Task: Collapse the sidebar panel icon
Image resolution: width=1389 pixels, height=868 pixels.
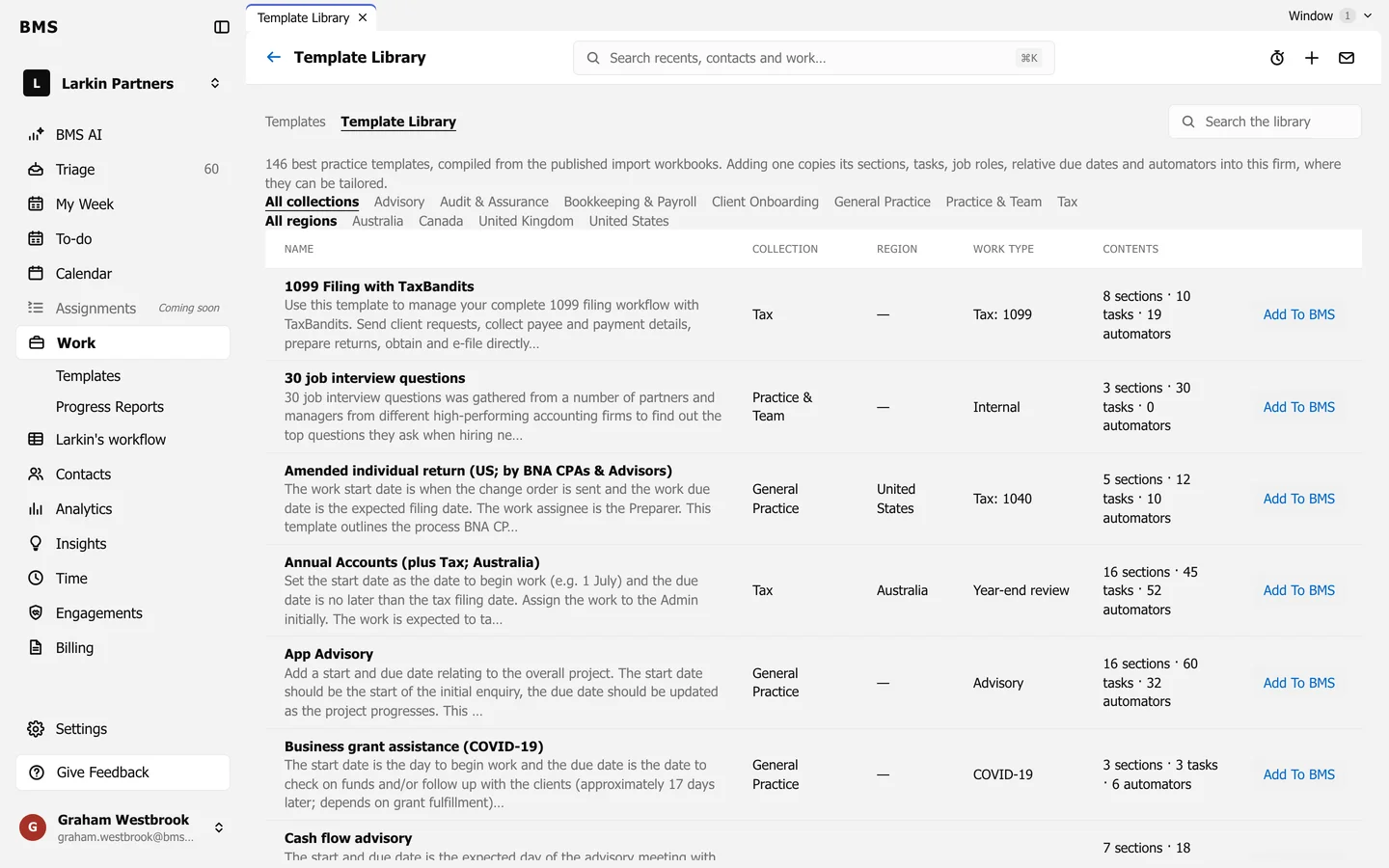Action: pos(222,27)
